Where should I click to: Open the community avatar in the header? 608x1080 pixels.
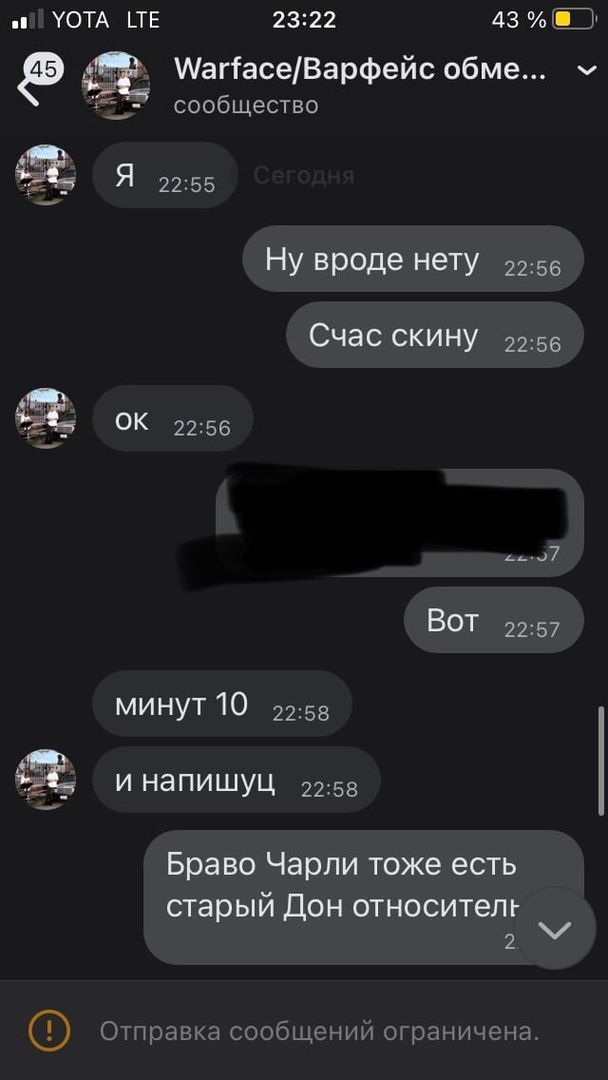116,85
